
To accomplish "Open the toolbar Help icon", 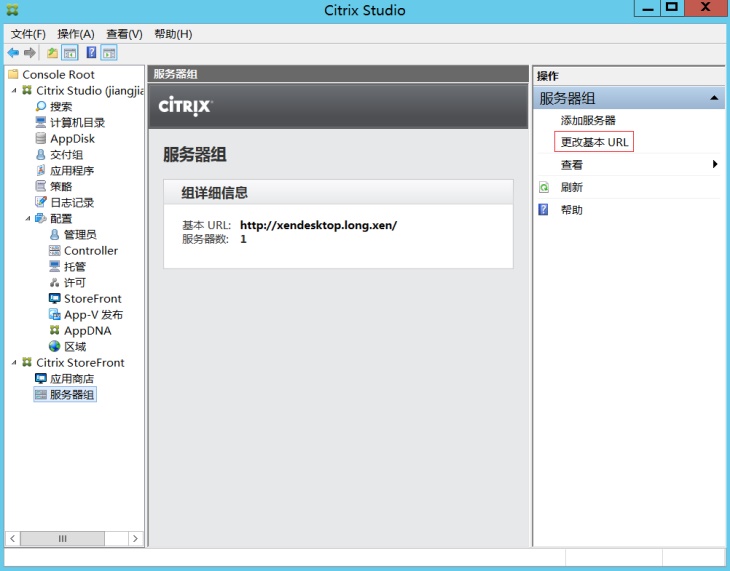I will tap(91, 53).
